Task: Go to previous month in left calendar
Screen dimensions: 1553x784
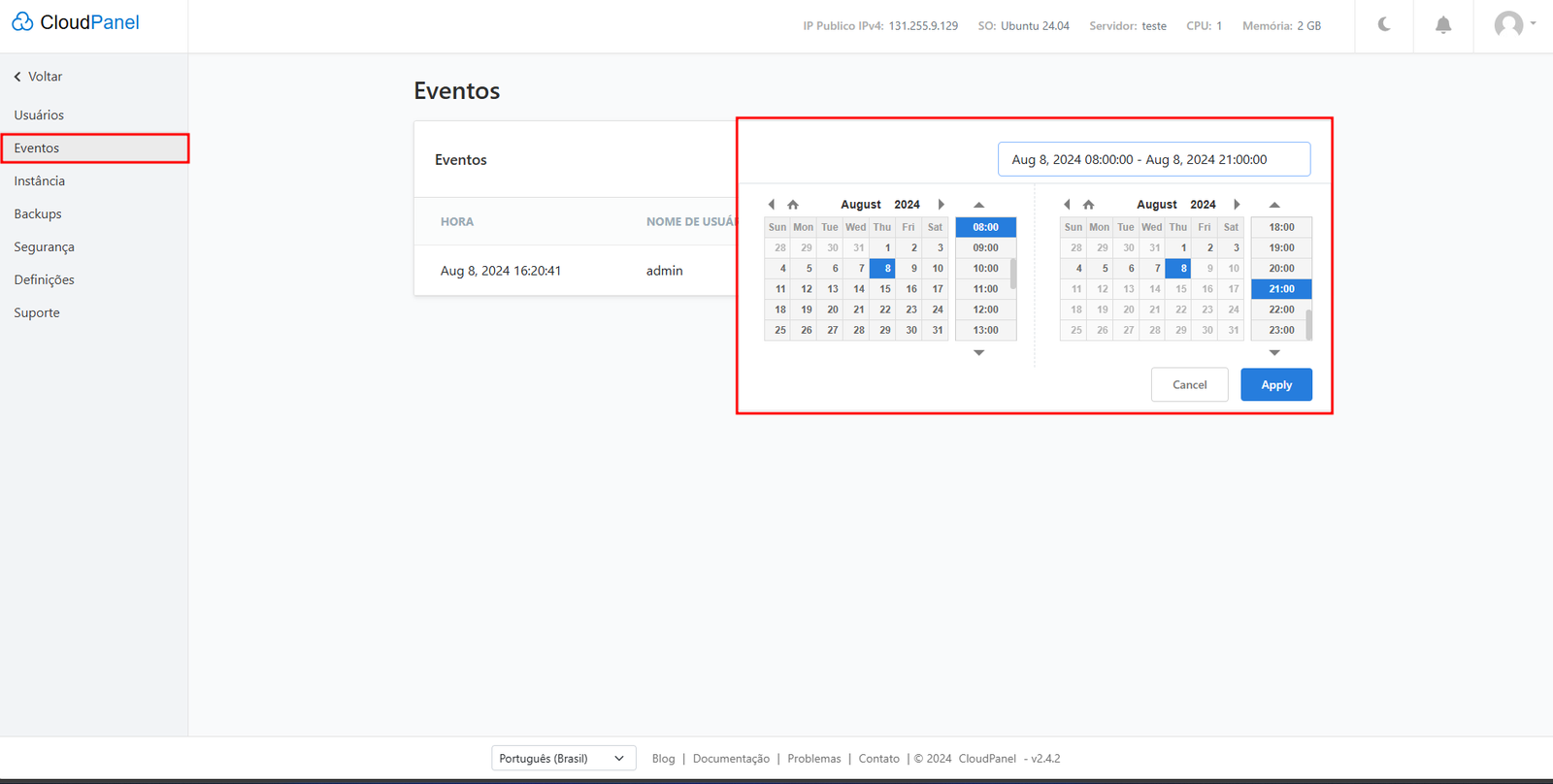Action: pyautogui.click(x=772, y=205)
